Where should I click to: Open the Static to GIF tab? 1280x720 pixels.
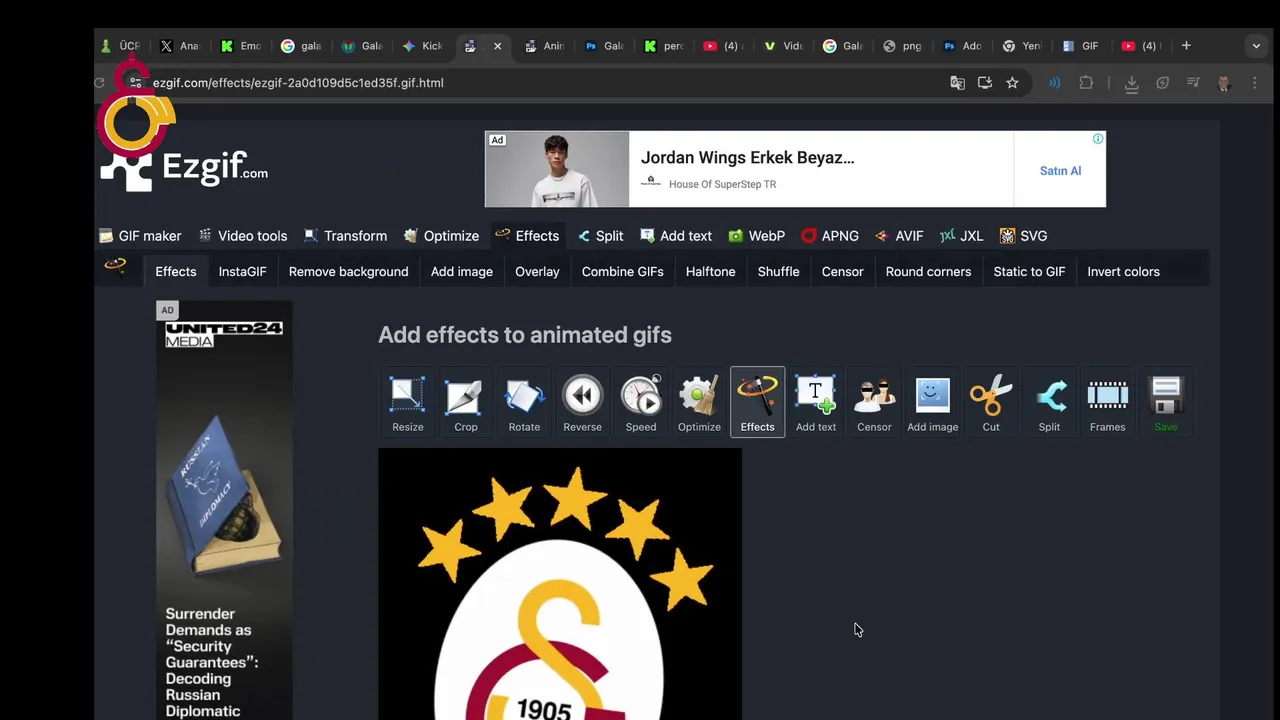tap(1029, 272)
